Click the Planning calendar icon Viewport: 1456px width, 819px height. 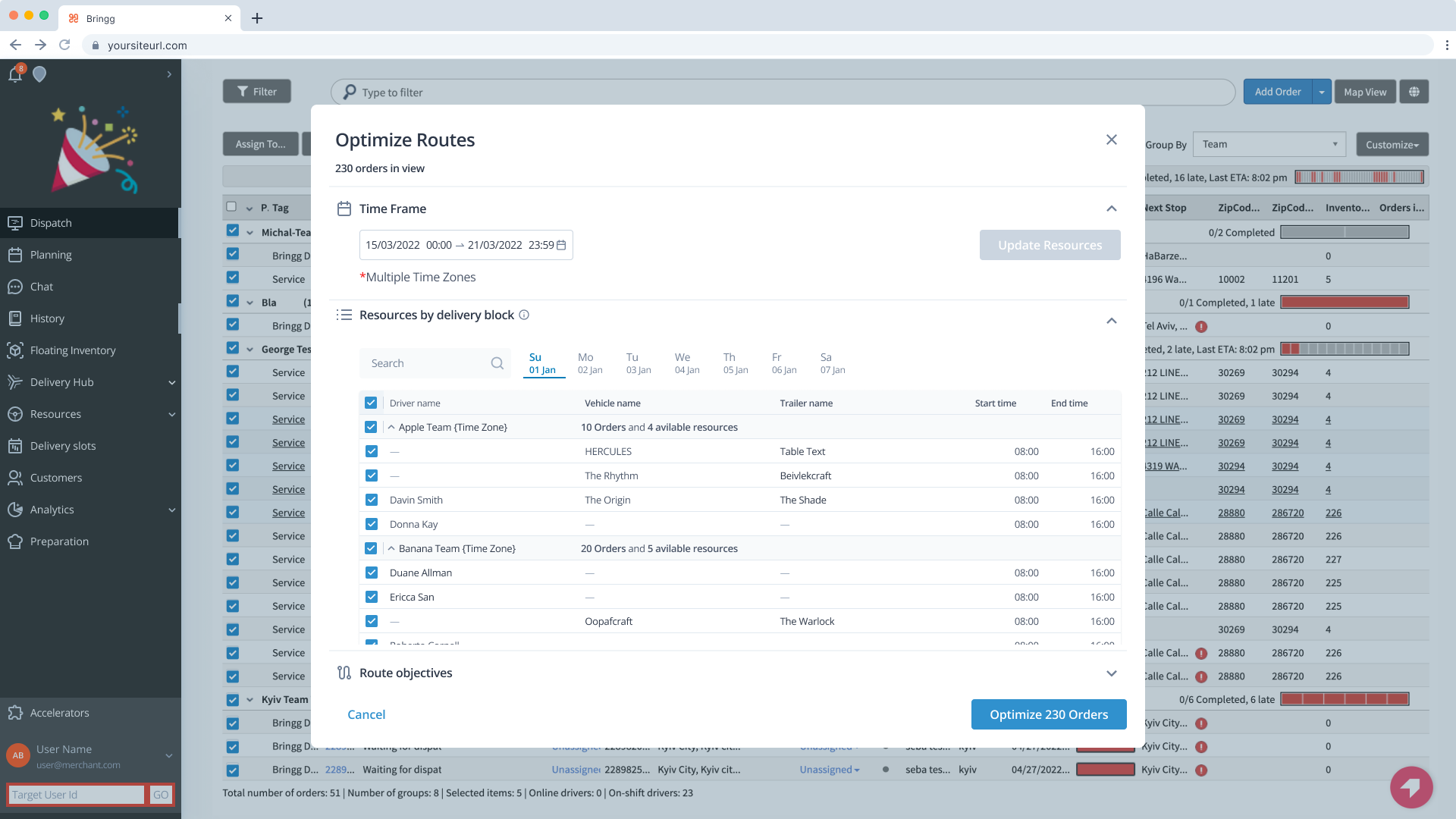tap(15, 255)
